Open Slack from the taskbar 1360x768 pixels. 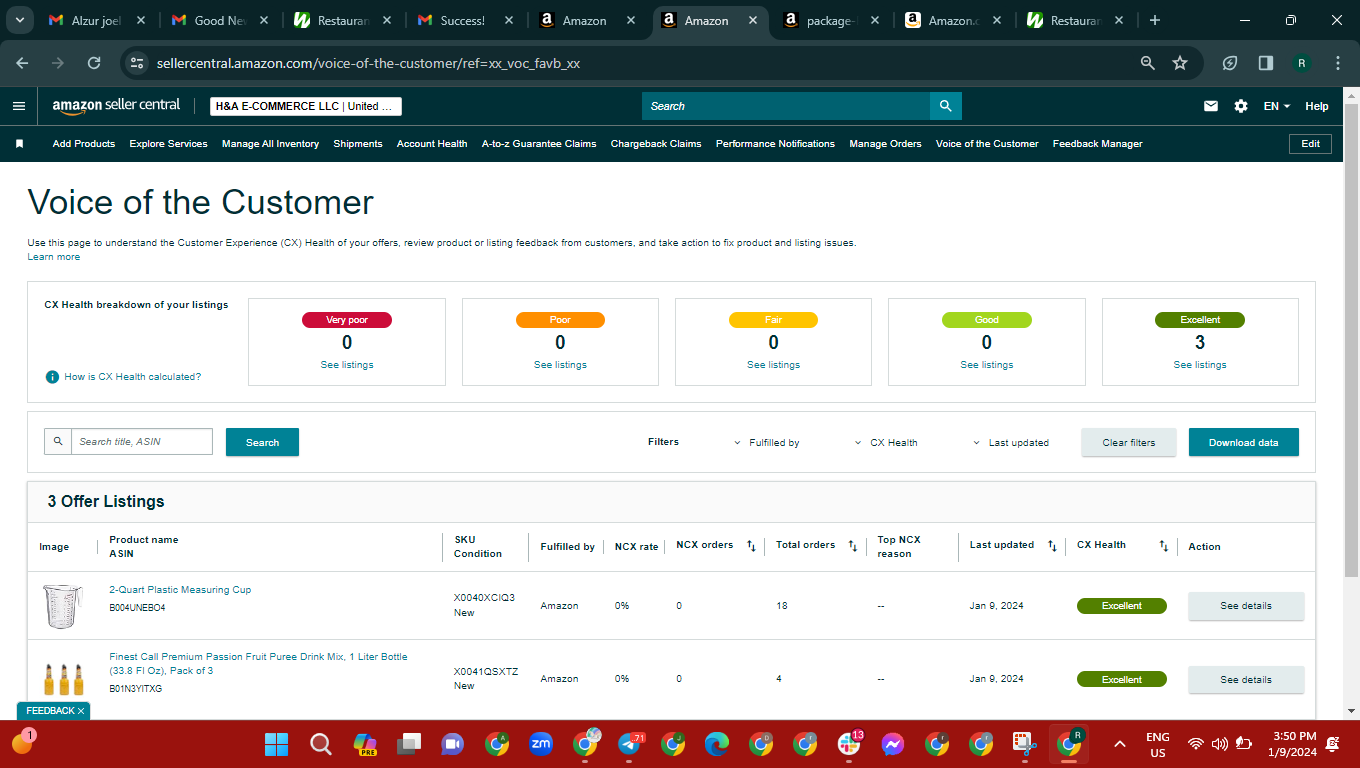[849, 744]
